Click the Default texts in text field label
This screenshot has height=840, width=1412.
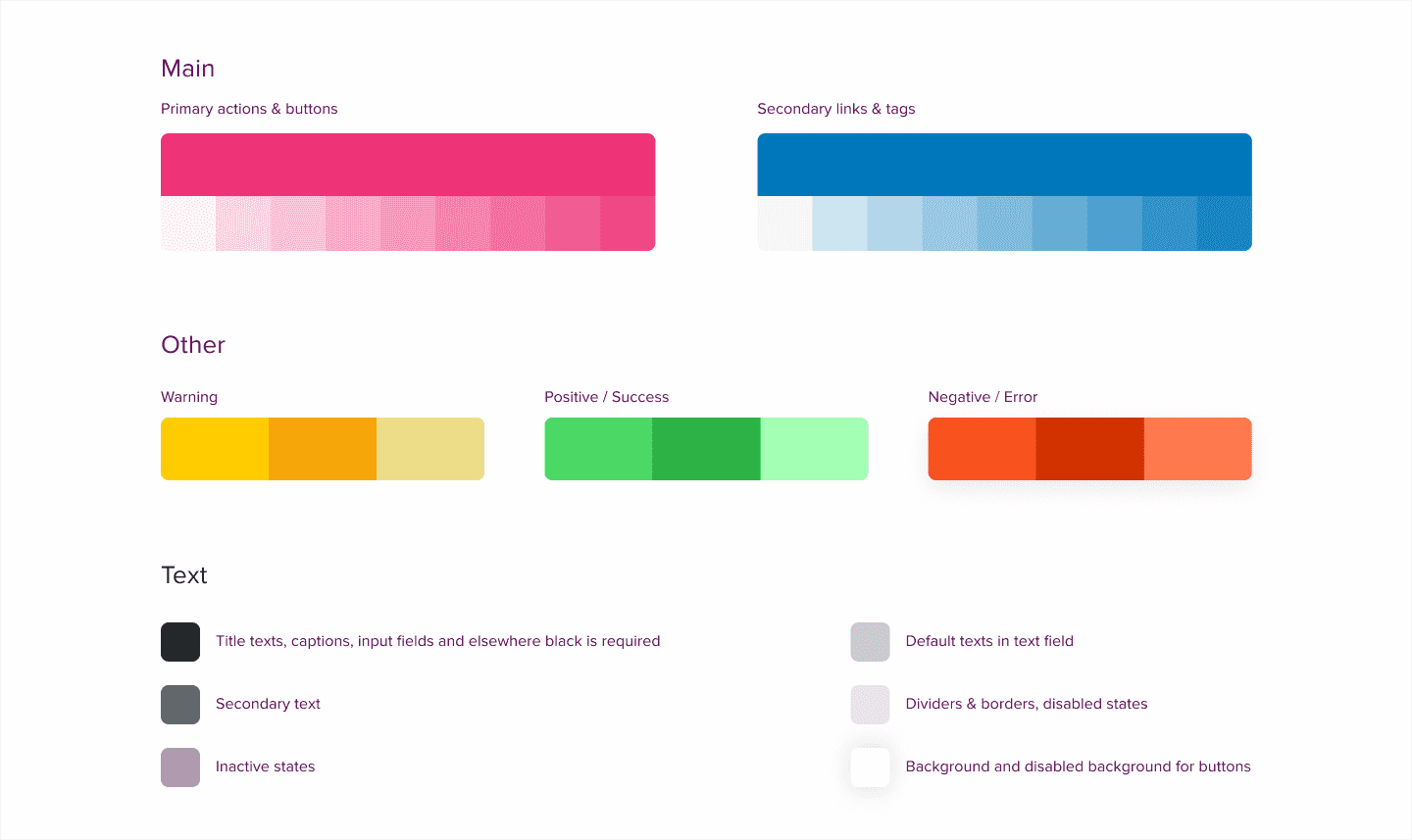click(989, 641)
